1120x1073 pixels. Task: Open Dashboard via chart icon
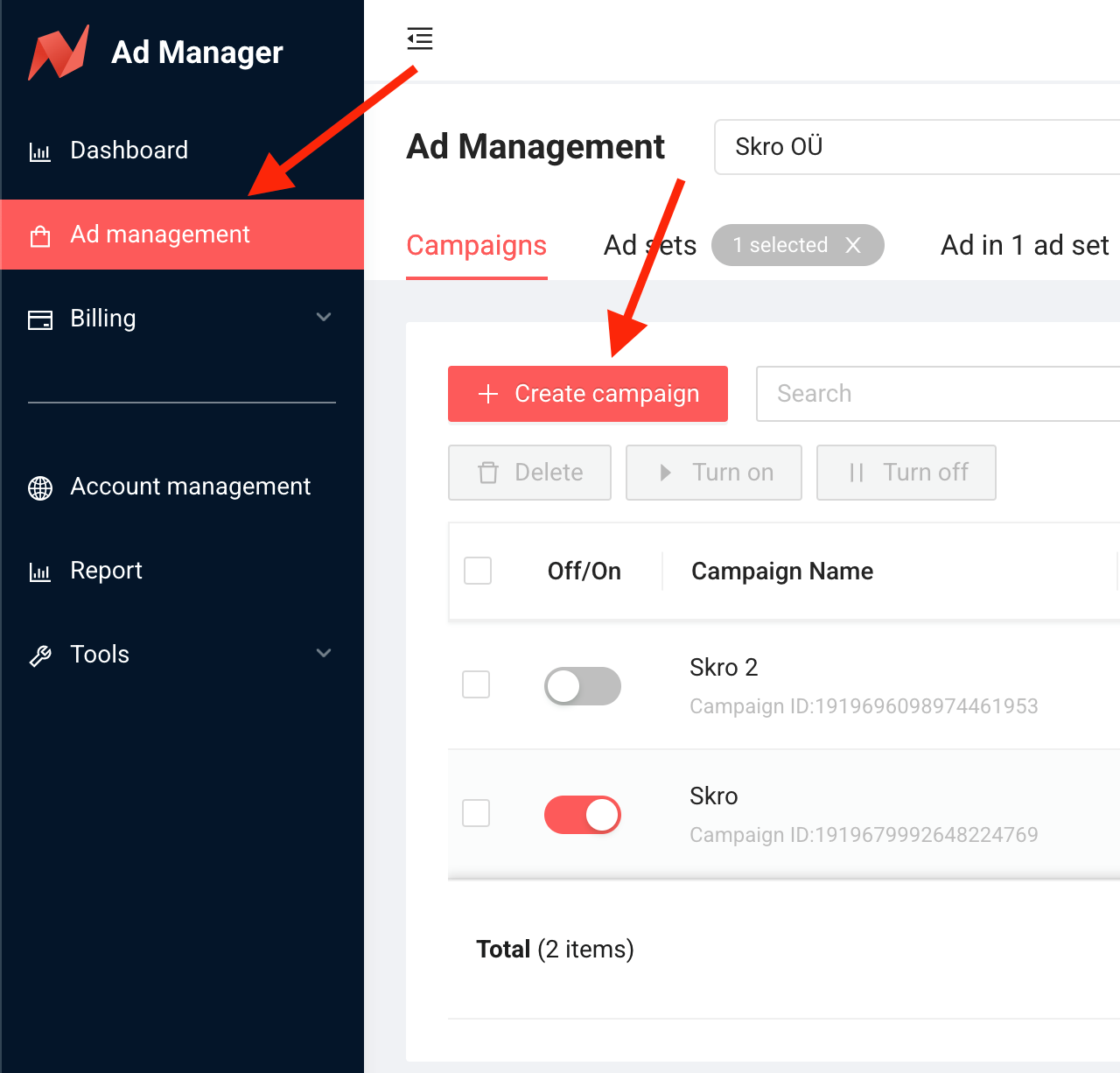(x=40, y=151)
